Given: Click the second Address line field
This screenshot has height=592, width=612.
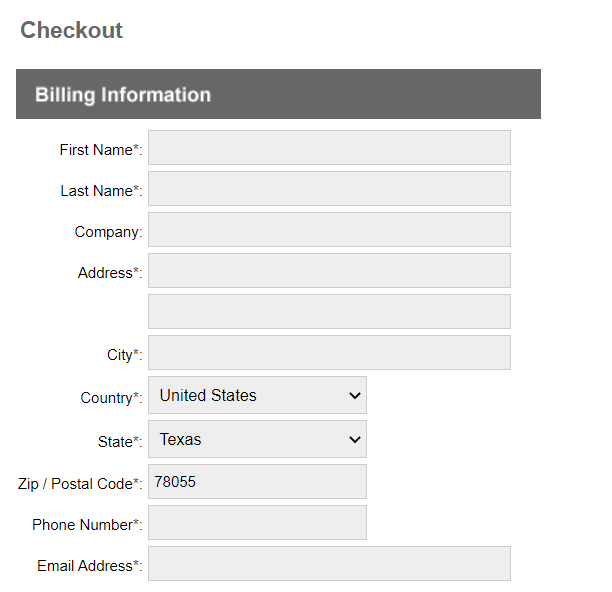Looking at the screenshot, I should [329, 312].
